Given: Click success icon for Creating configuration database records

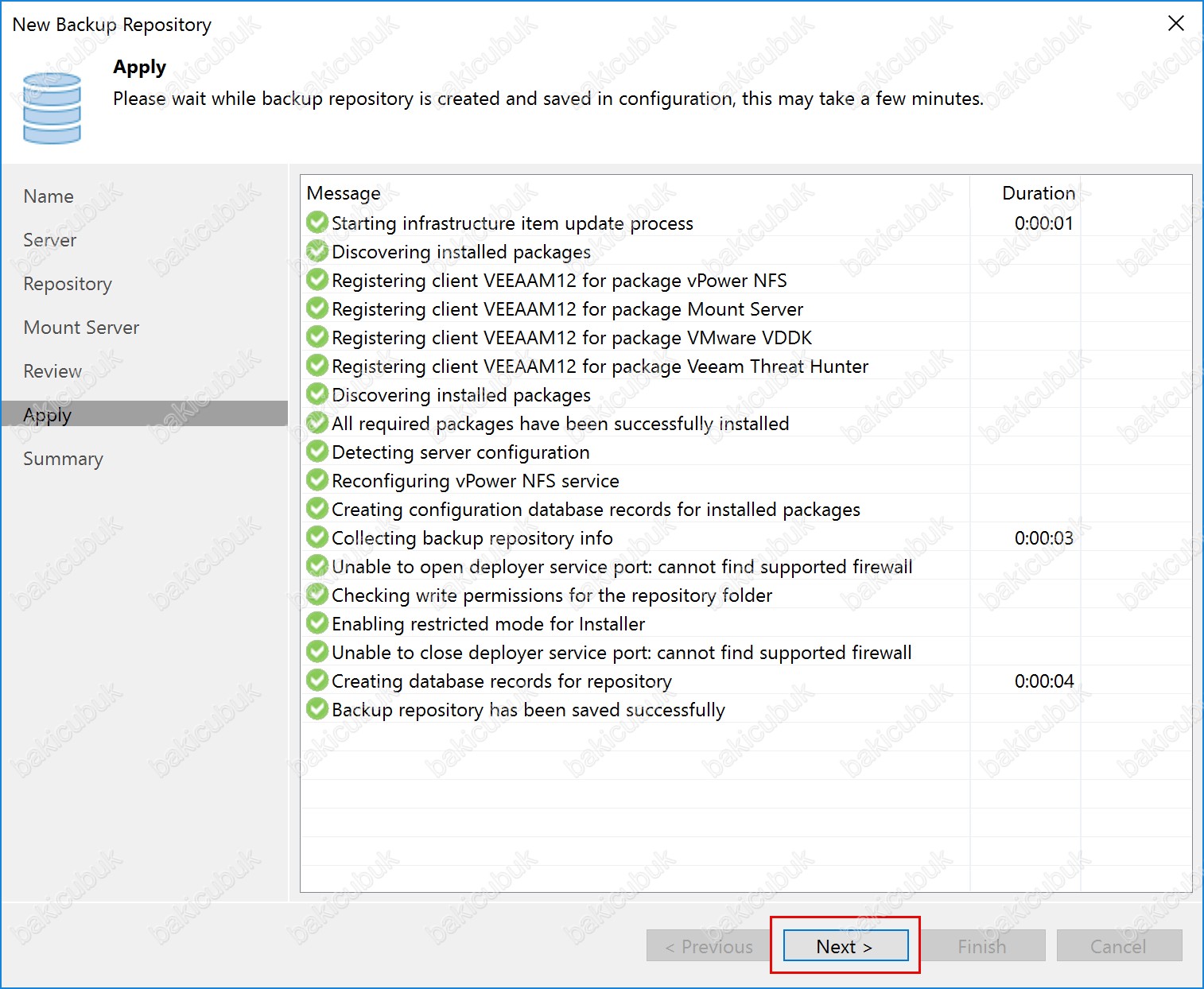Looking at the screenshot, I should pos(317,509).
